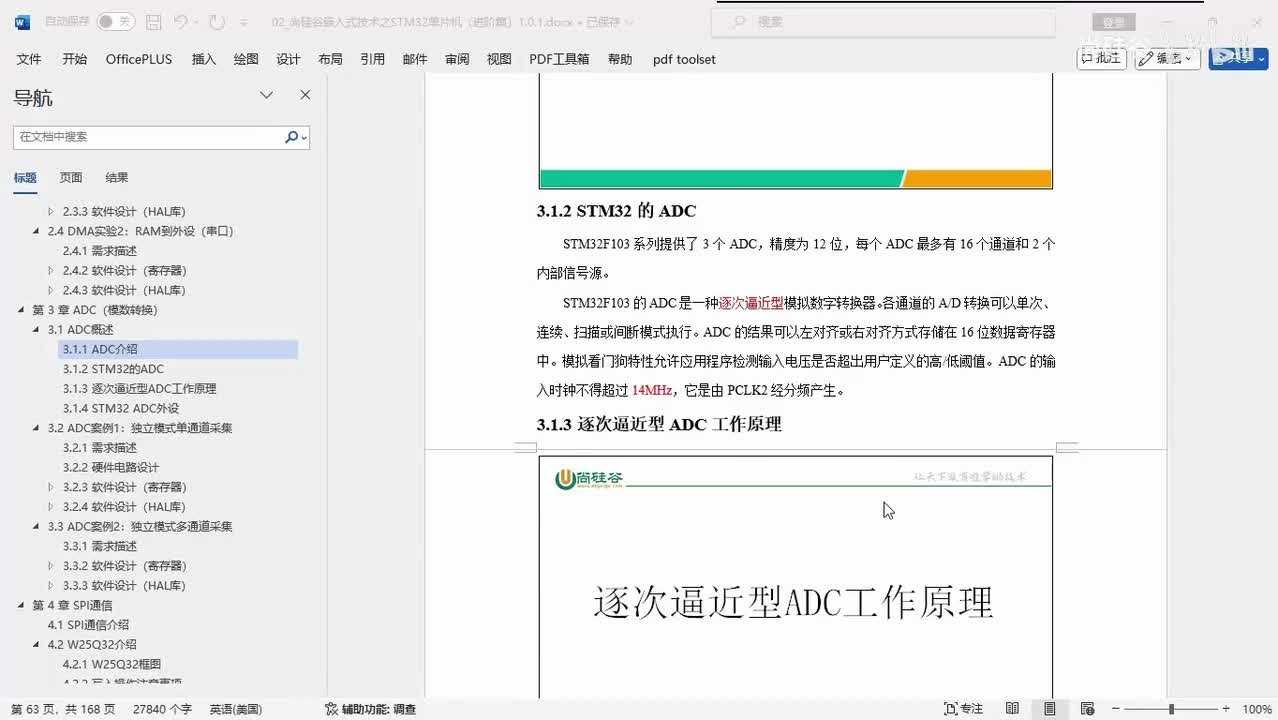Switch to the 结果 navigation tab

coord(117,178)
